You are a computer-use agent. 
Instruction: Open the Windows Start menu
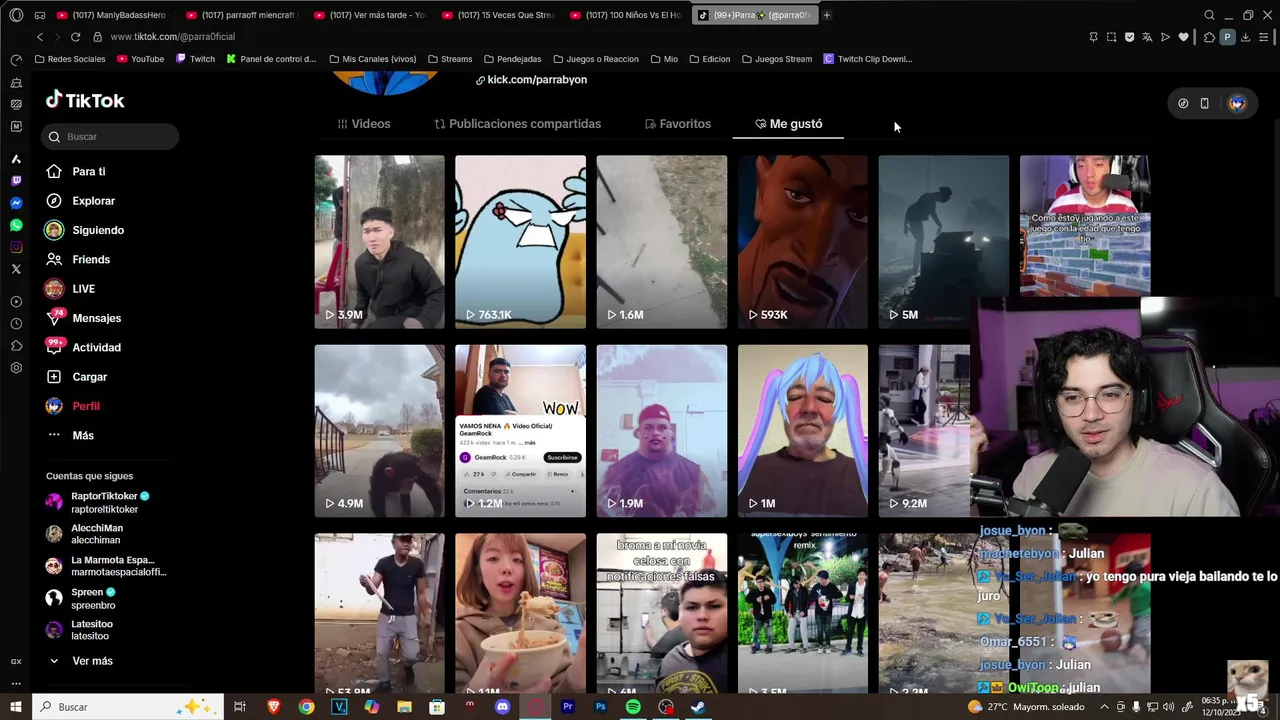[x=16, y=707]
